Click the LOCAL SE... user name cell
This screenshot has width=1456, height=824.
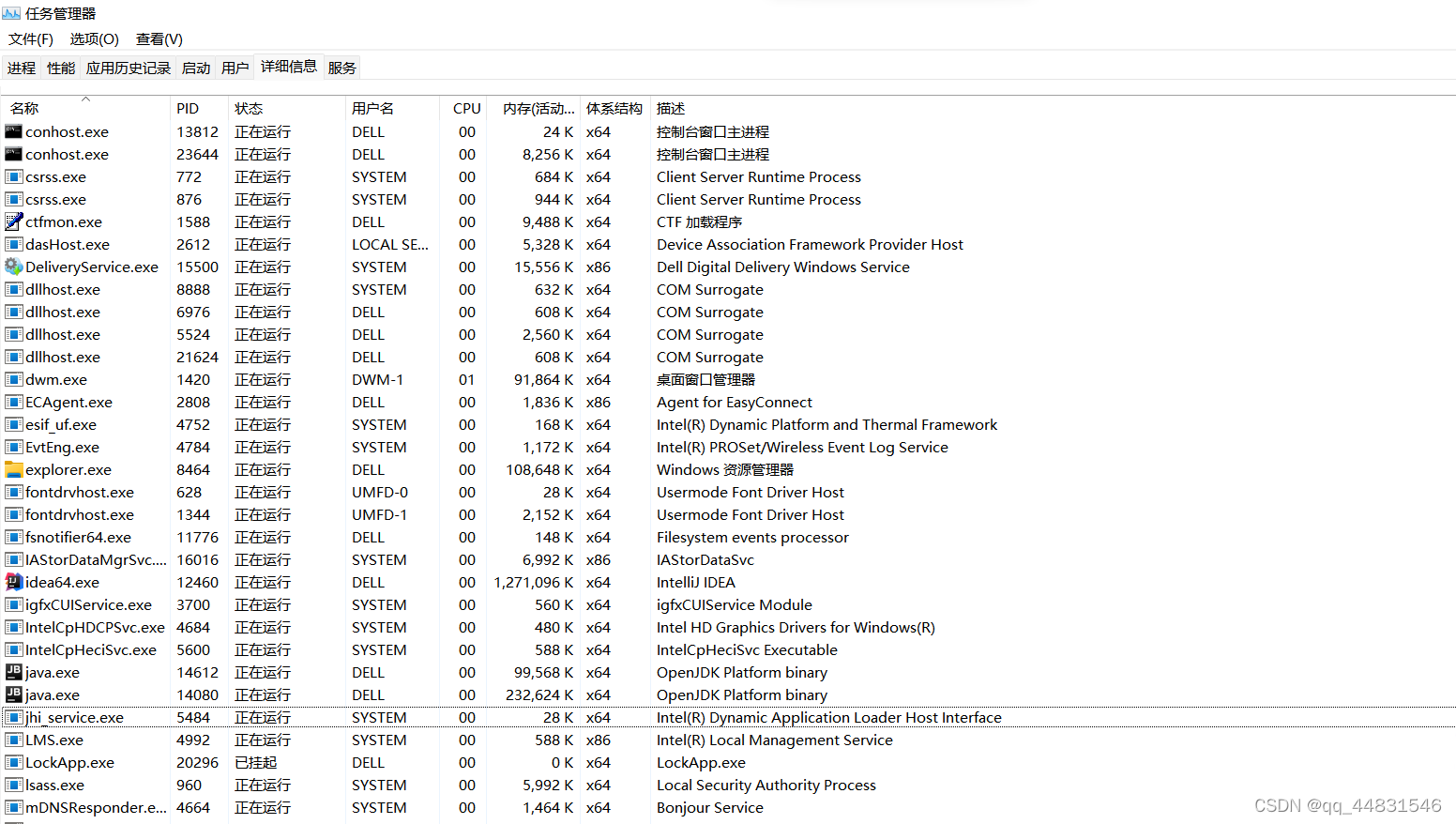(x=390, y=244)
